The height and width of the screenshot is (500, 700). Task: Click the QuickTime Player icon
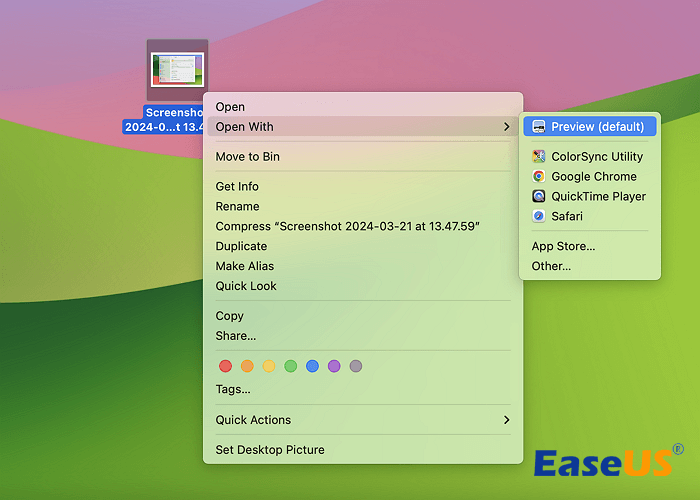539,196
